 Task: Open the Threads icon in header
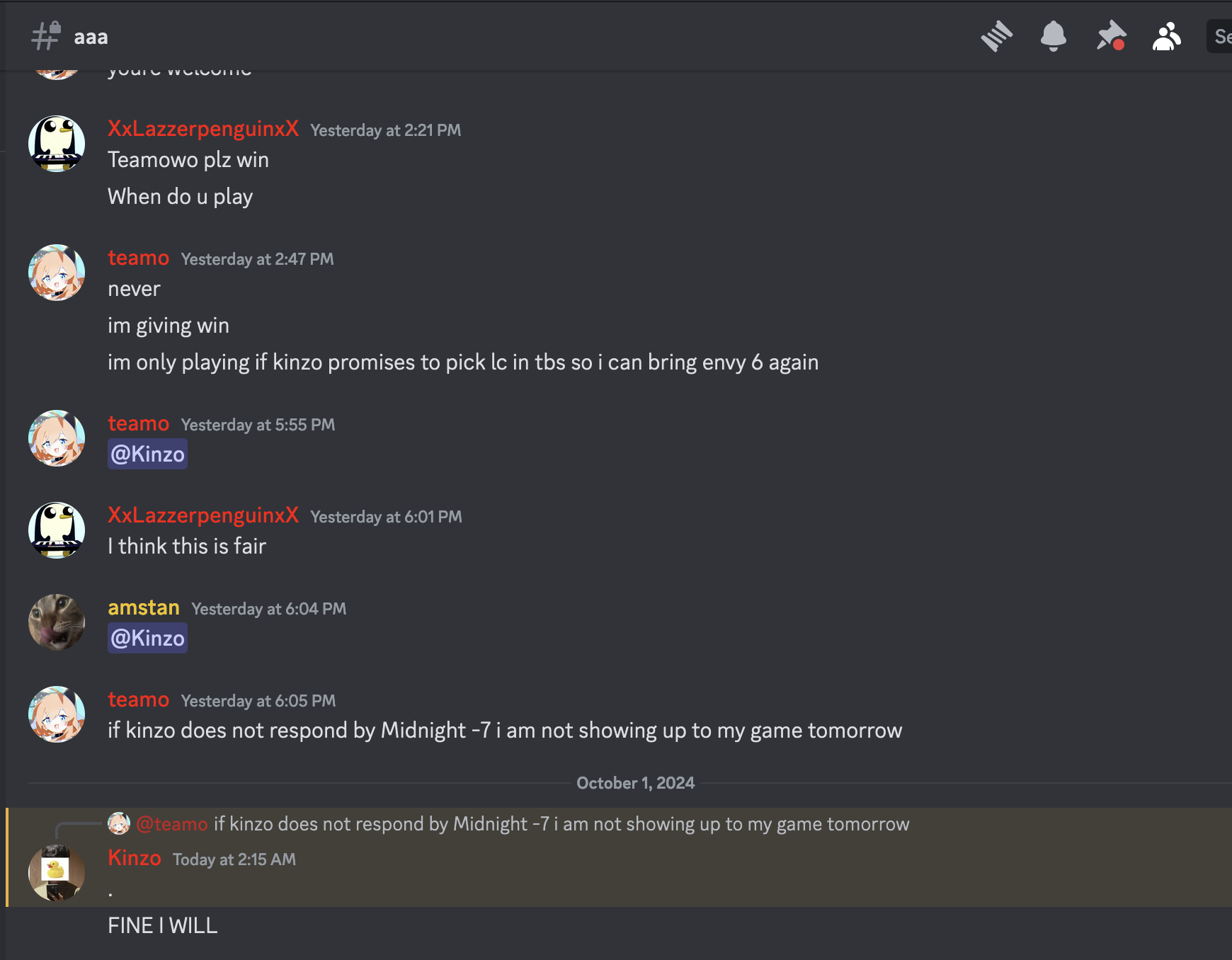point(996,36)
